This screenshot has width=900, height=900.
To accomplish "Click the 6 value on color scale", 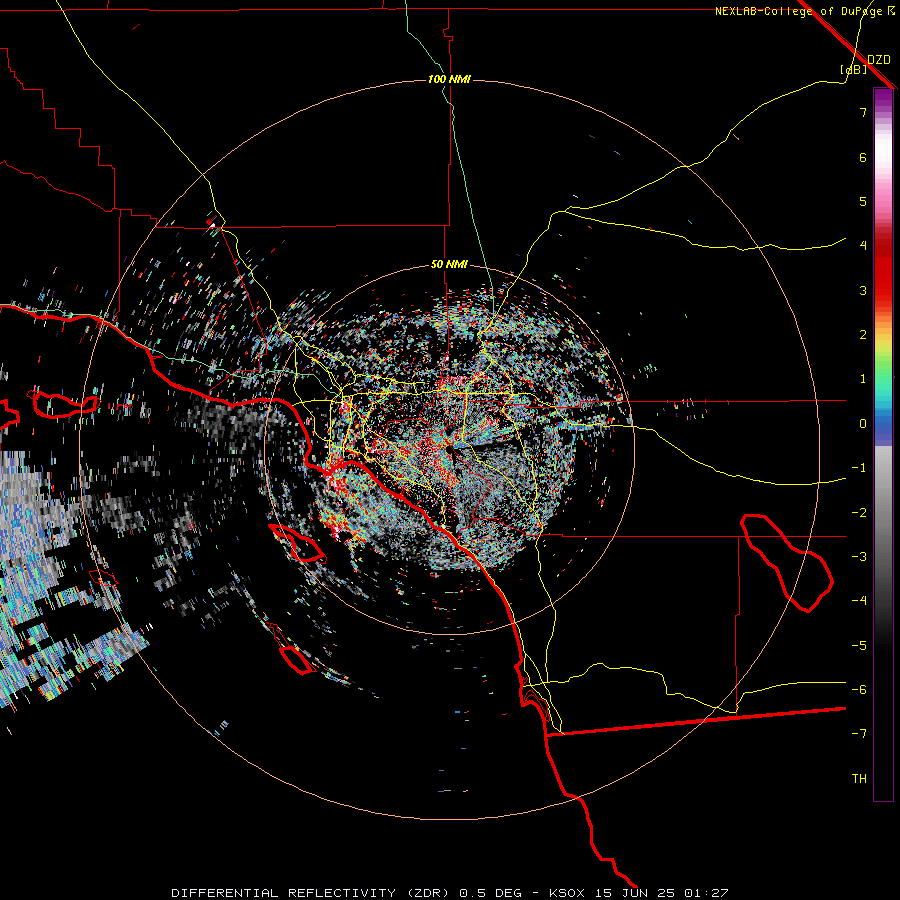I will [x=863, y=157].
